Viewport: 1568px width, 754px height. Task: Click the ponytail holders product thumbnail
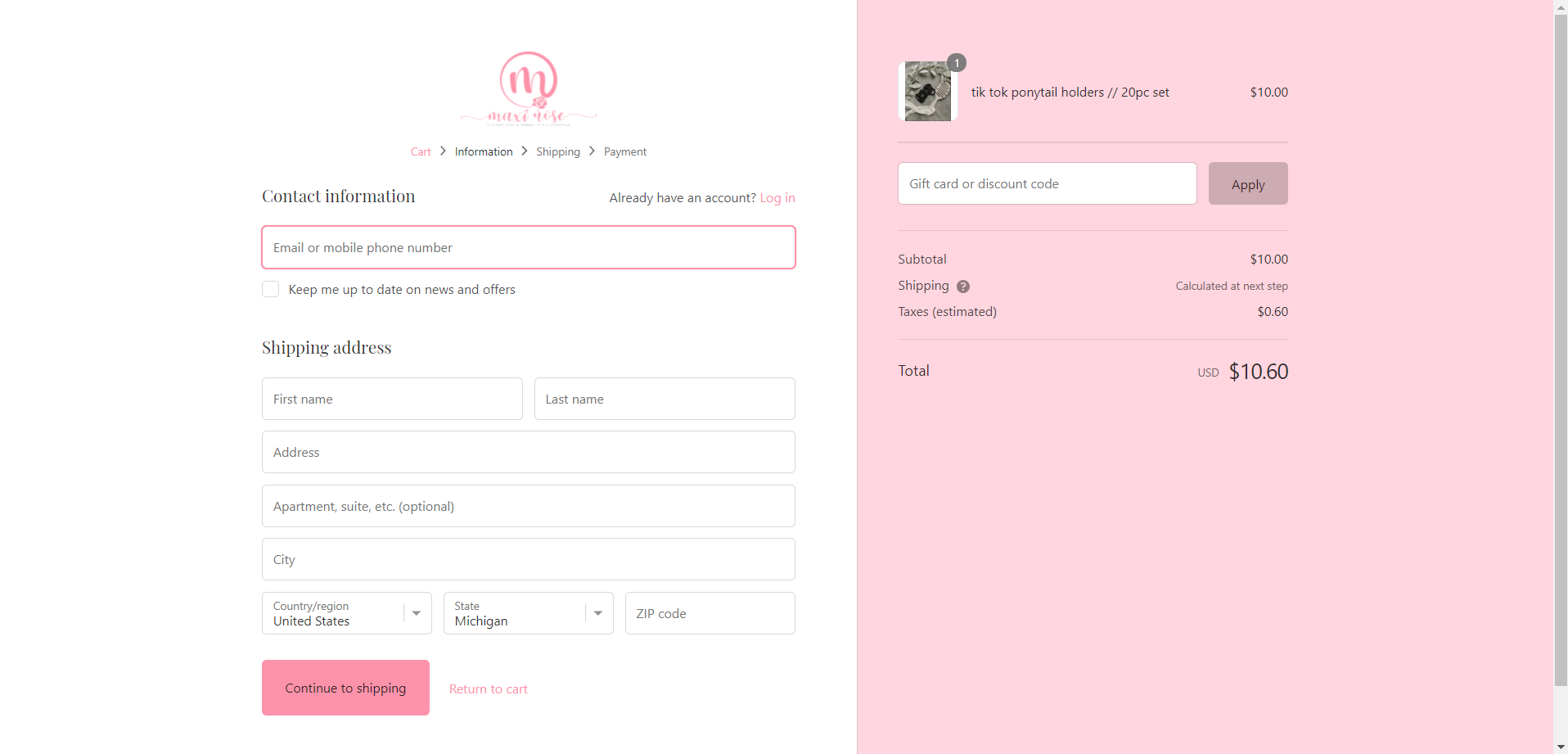point(927,92)
